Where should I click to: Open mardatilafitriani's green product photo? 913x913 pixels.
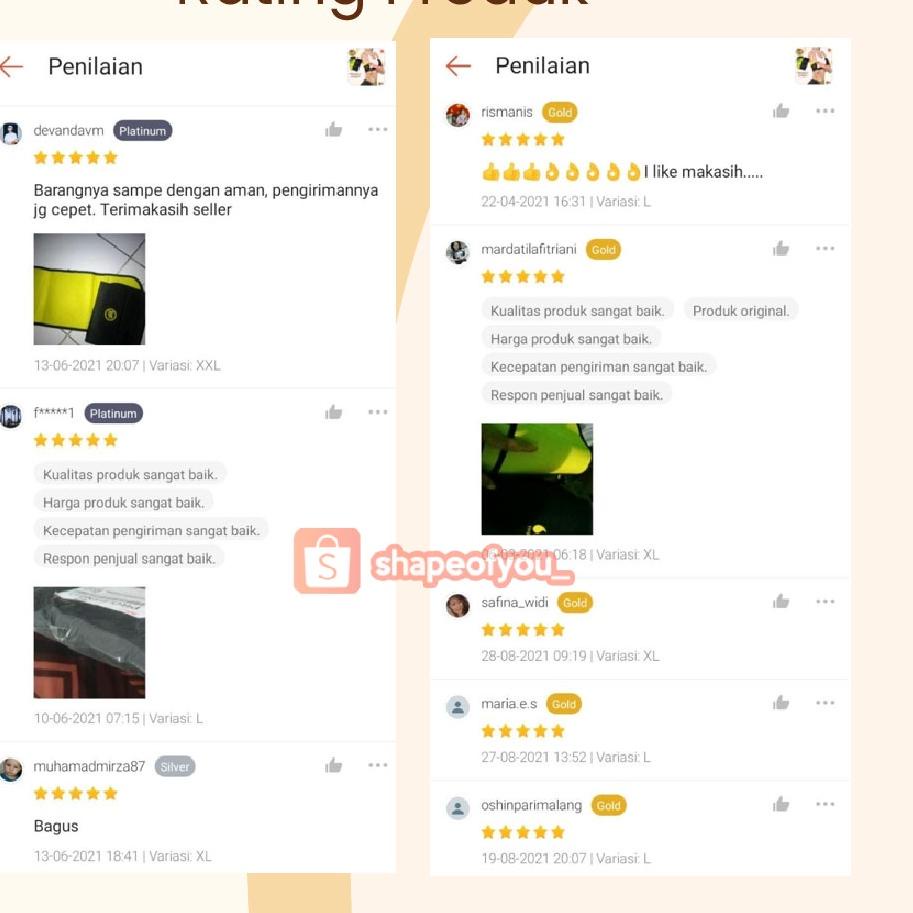537,479
